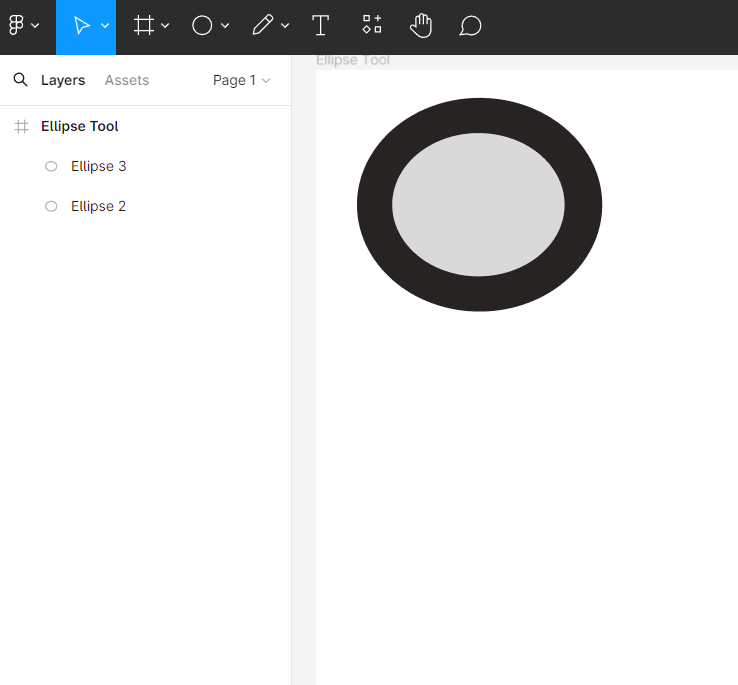Select the Ellipse 2 layer
This screenshot has width=738, height=685.
click(x=145, y=206)
